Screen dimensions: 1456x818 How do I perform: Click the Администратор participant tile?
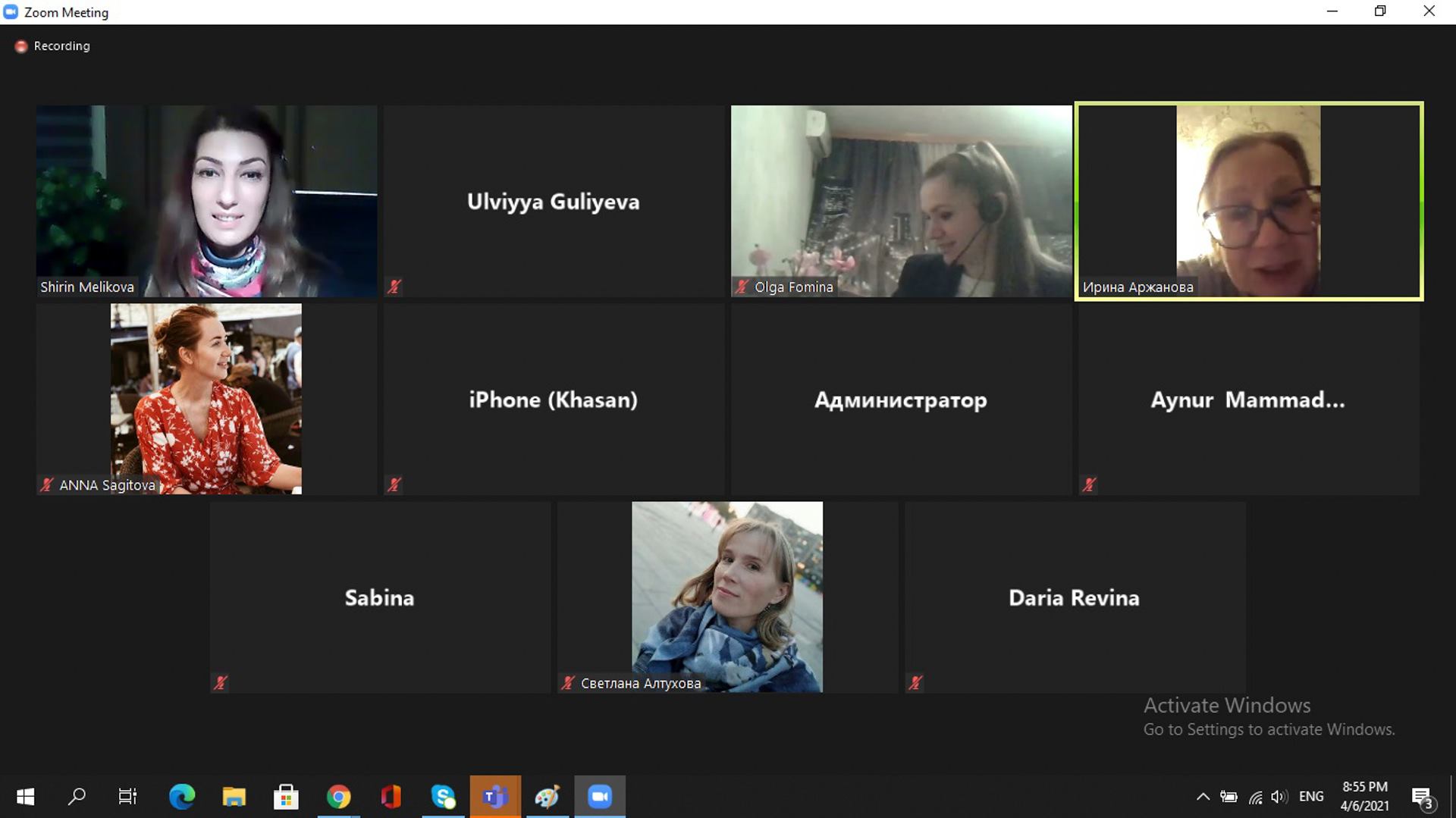tap(901, 399)
